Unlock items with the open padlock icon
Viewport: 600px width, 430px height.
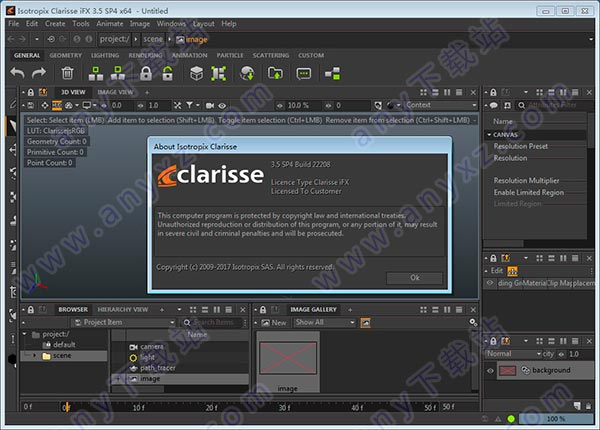pos(168,73)
